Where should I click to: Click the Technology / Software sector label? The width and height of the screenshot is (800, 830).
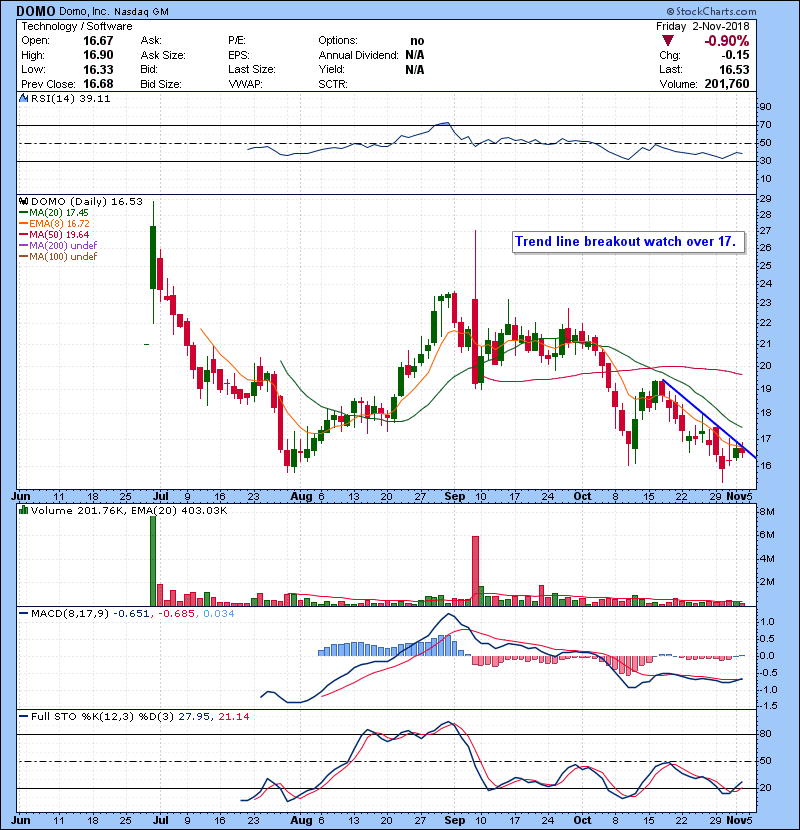pyautogui.click(x=77, y=26)
